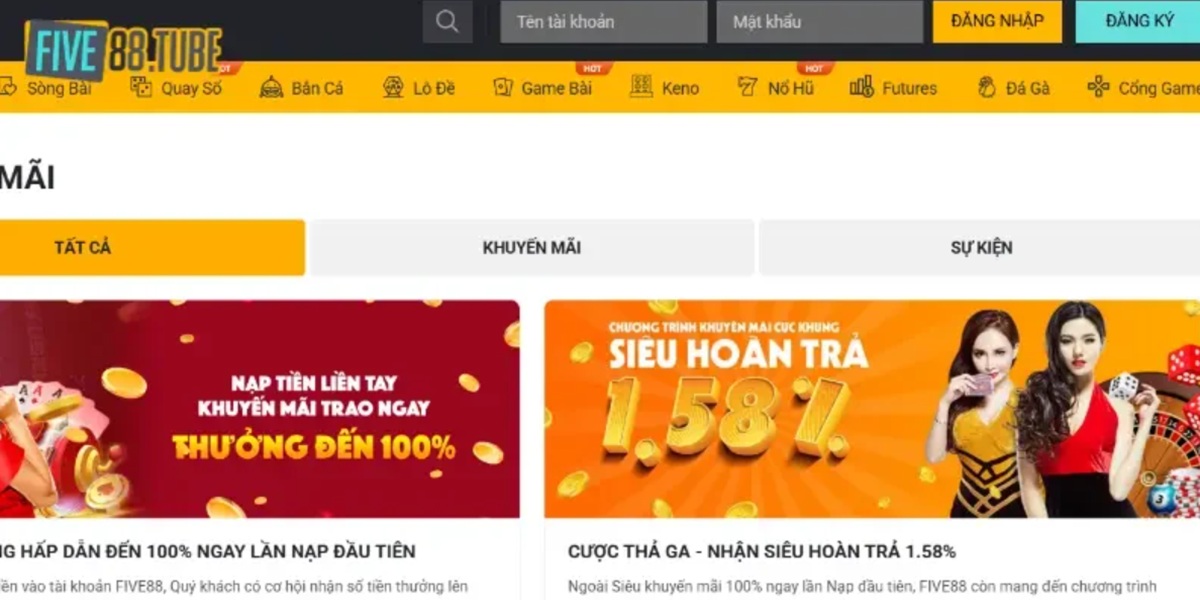Viewport: 1200px width, 600px height.
Task: Switch to the SỰ KIỆN tab
Action: point(980,247)
